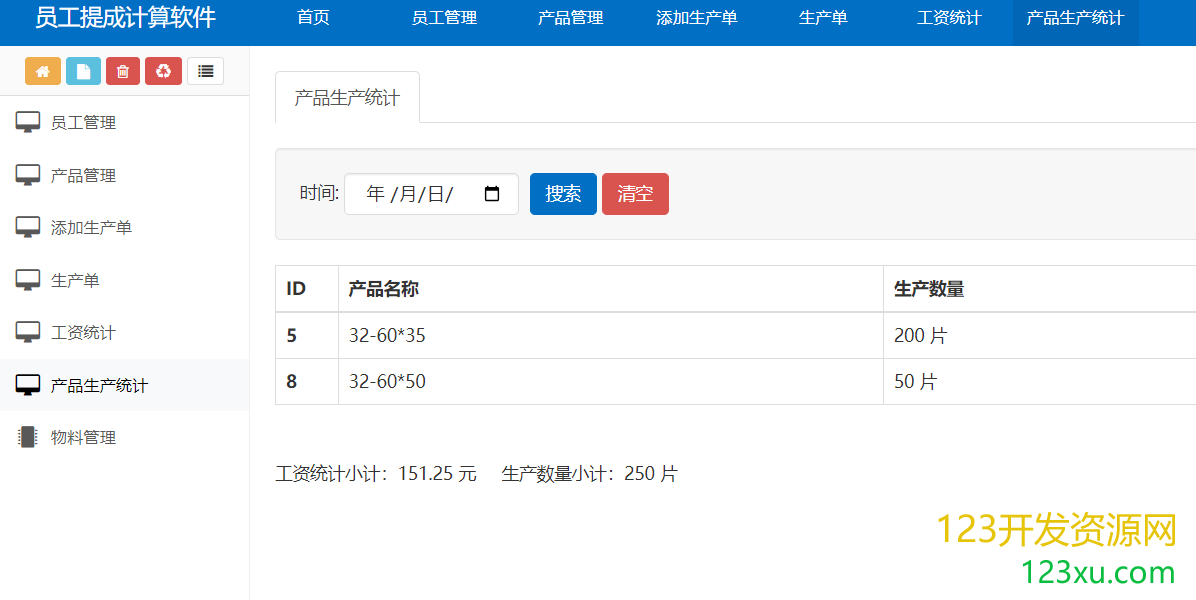Click the 生产数量 column header
1196x600 pixels.
[929, 289]
